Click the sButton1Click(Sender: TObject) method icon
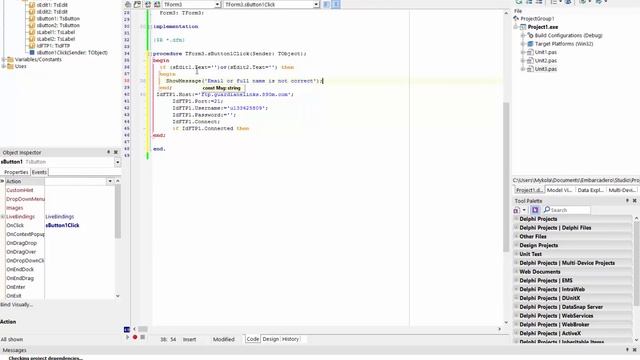This screenshot has width=640, height=360. tap(32, 53)
